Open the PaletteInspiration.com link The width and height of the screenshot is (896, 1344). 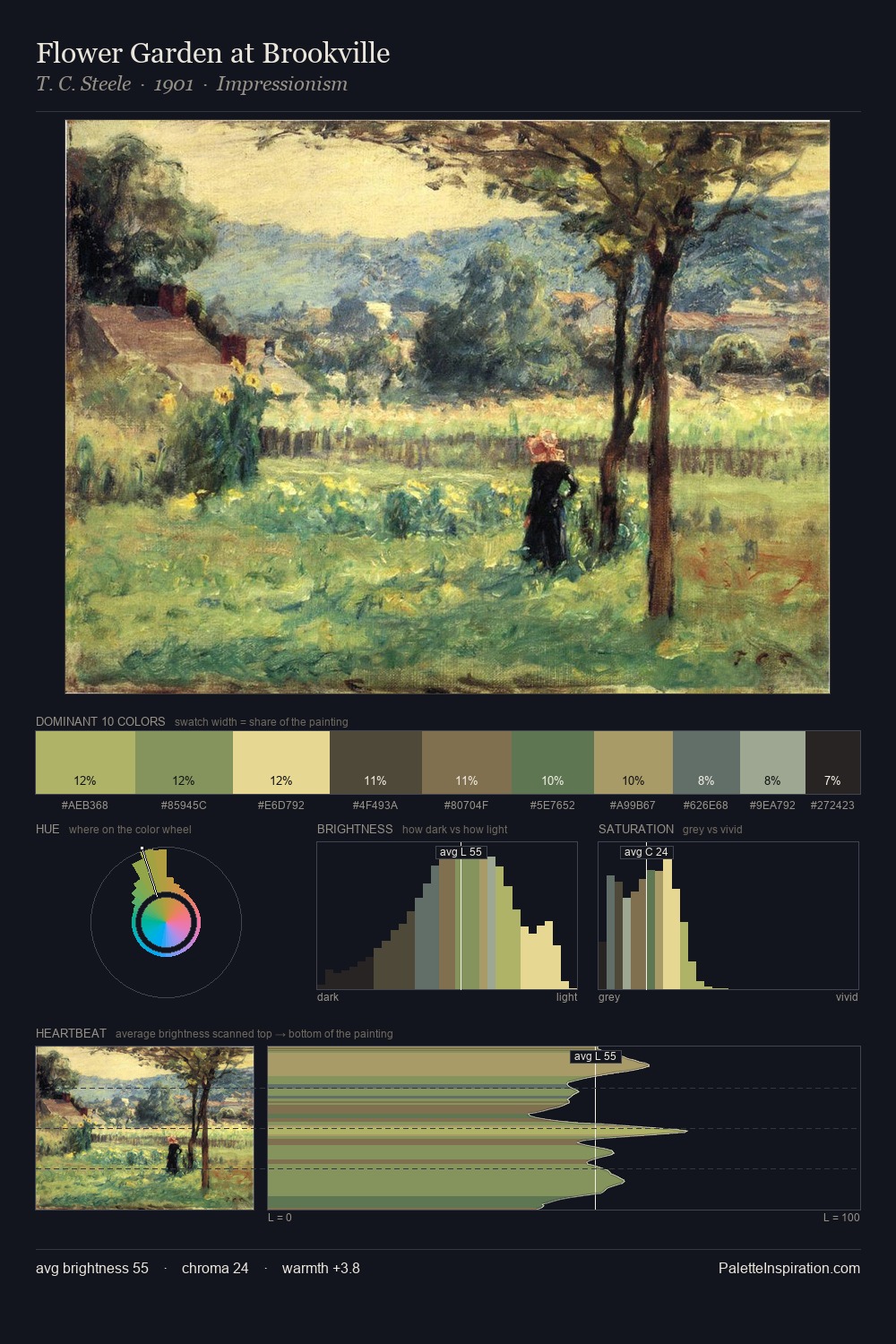(789, 1268)
